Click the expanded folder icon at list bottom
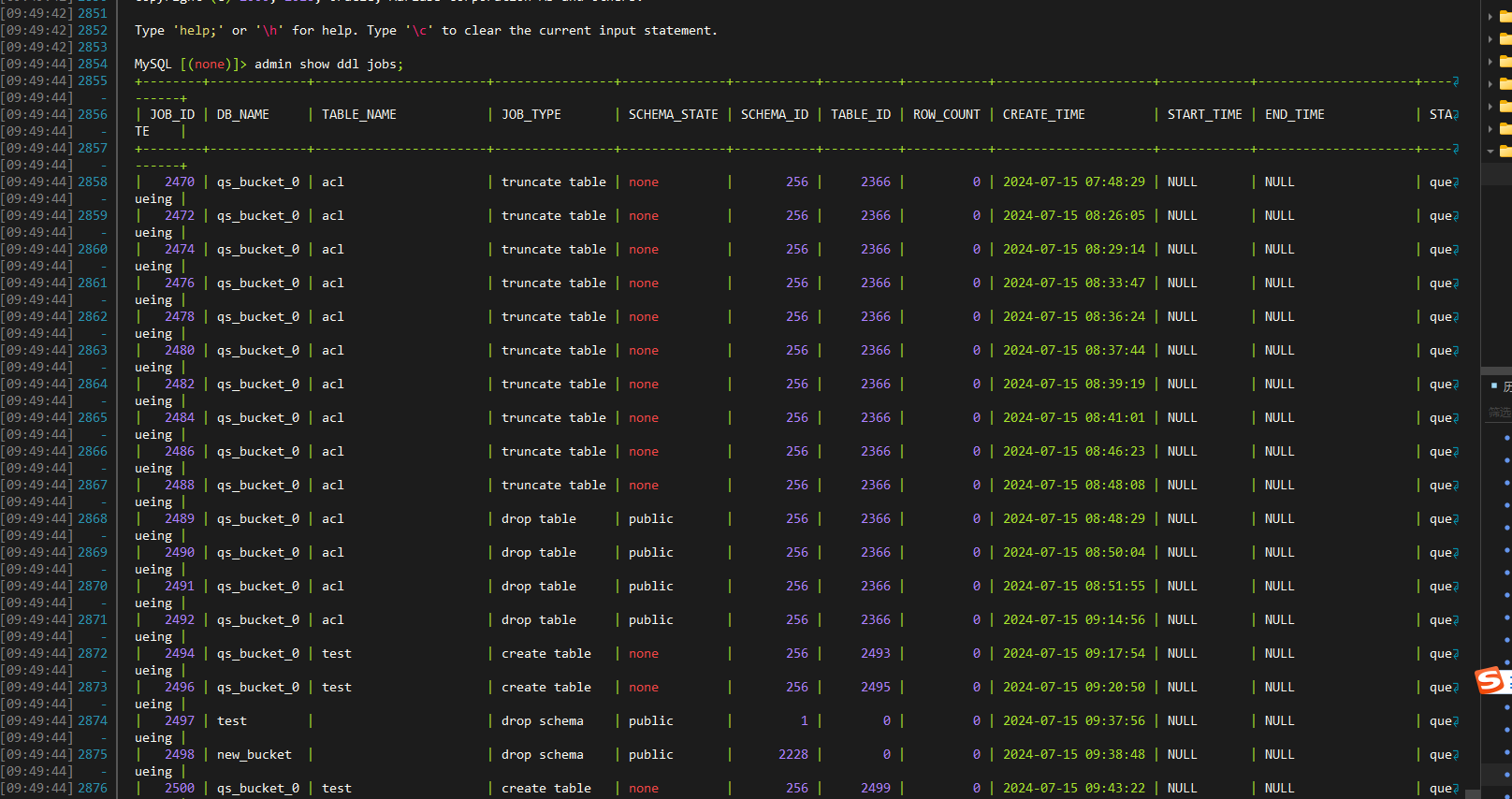The height and width of the screenshot is (799, 1512). point(1505,151)
